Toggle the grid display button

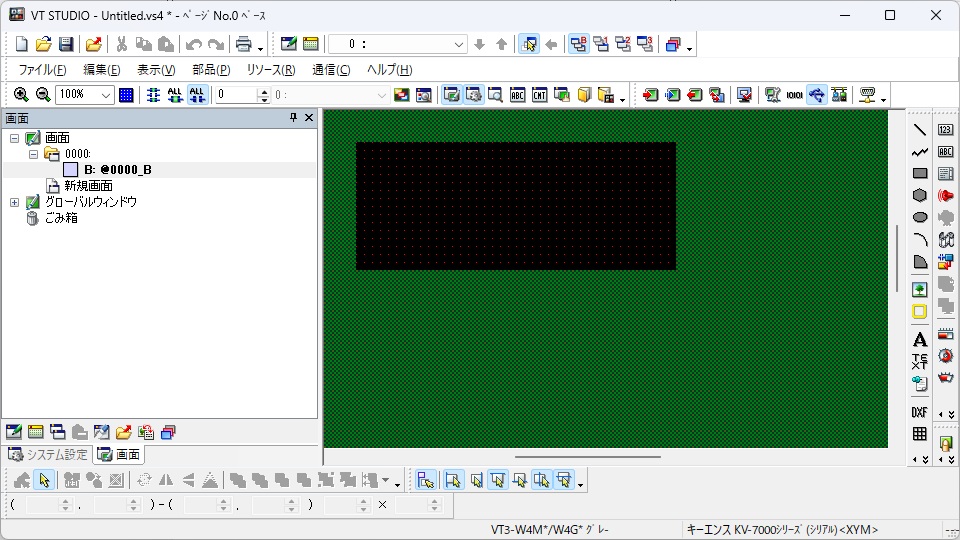pos(126,95)
